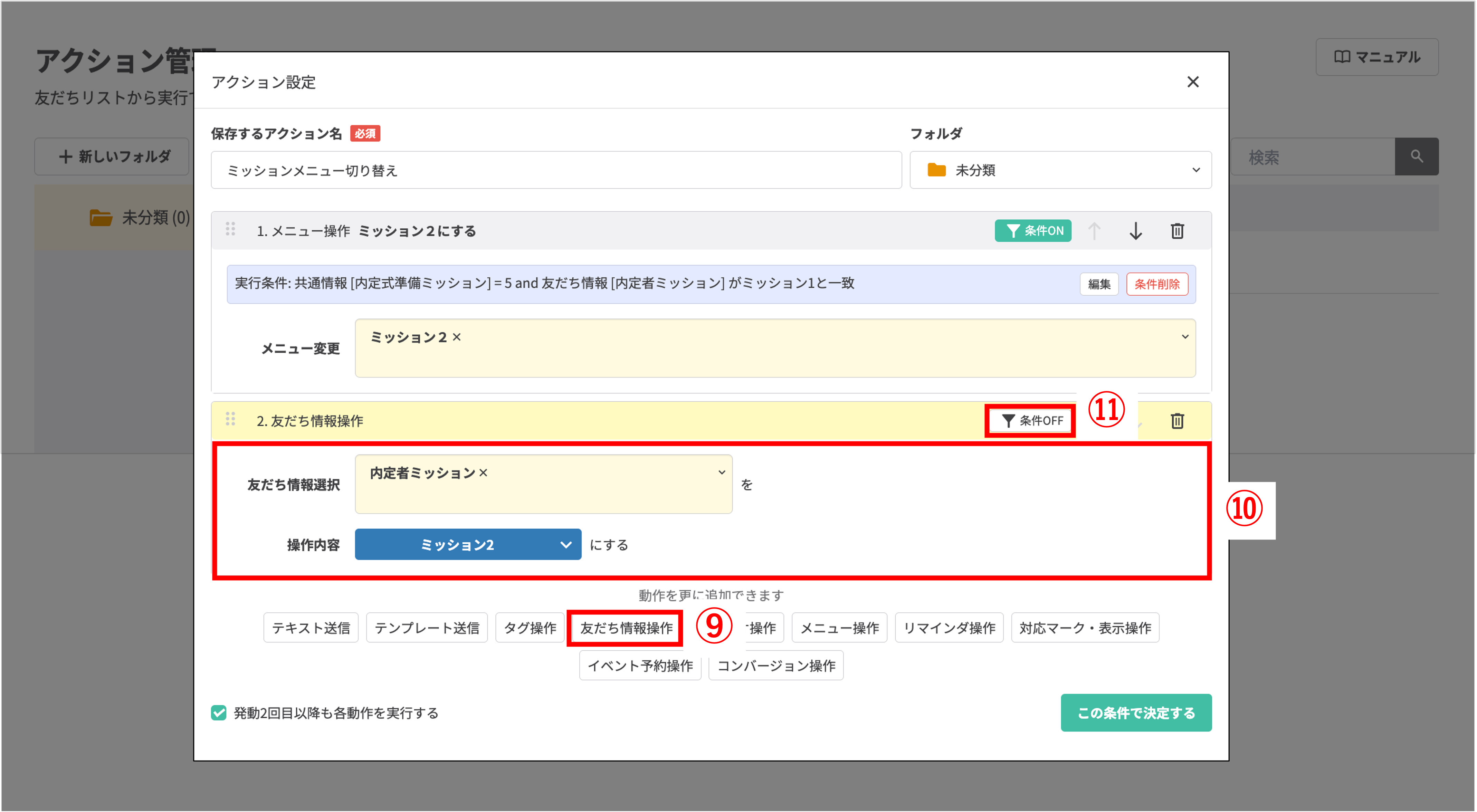The width and height of the screenshot is (1477, 812).
Task: Expand the 友だち情報選択 dropdown
Action: point(721,472)
